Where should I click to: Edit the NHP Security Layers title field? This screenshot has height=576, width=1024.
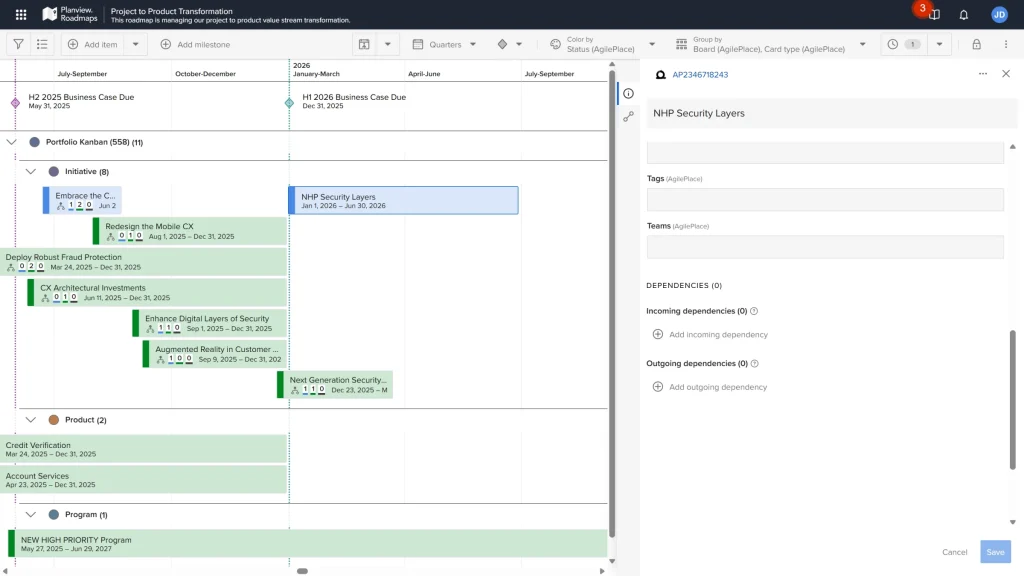(x=831, y=113)
